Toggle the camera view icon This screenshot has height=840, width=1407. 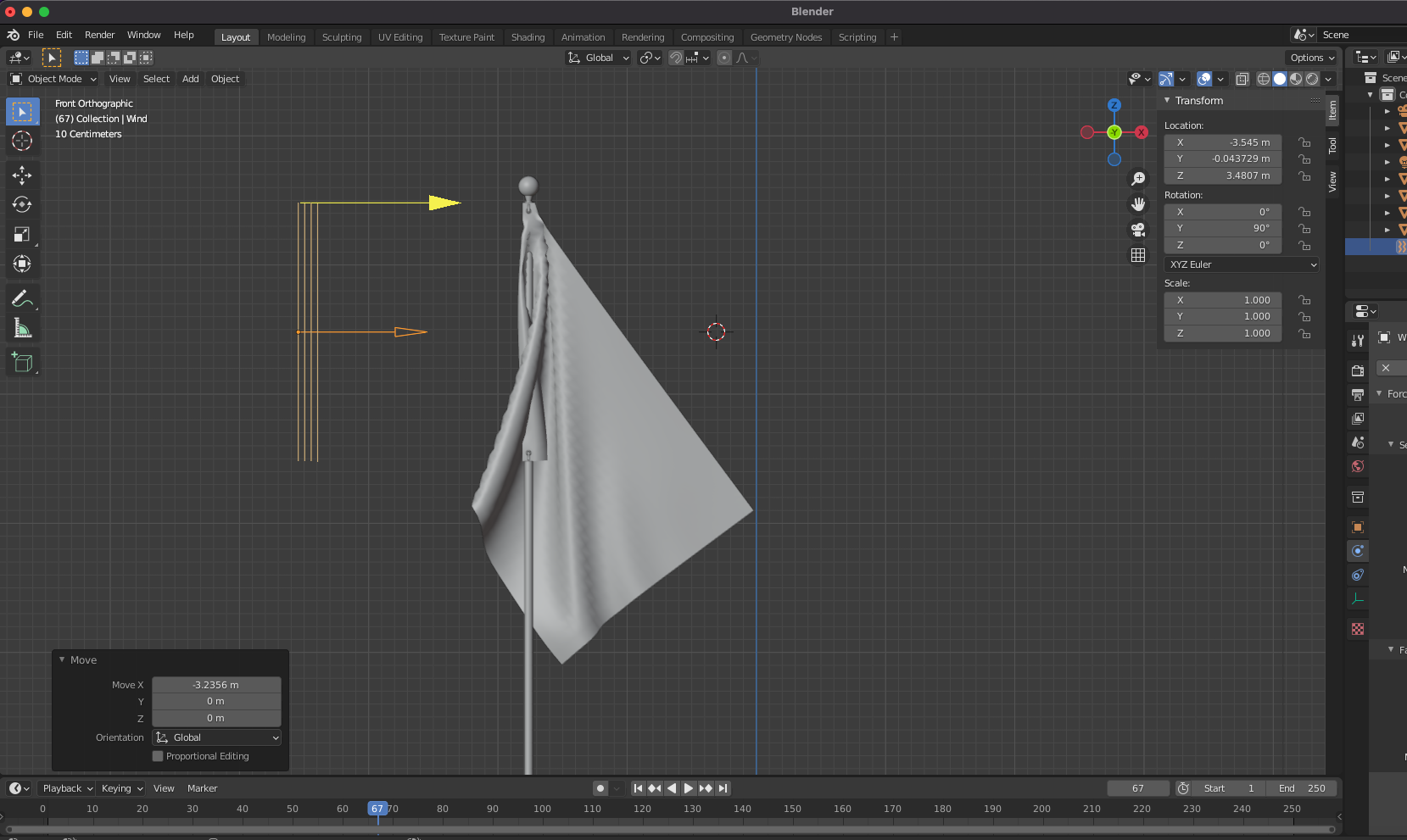click(x=1138, y=230)
